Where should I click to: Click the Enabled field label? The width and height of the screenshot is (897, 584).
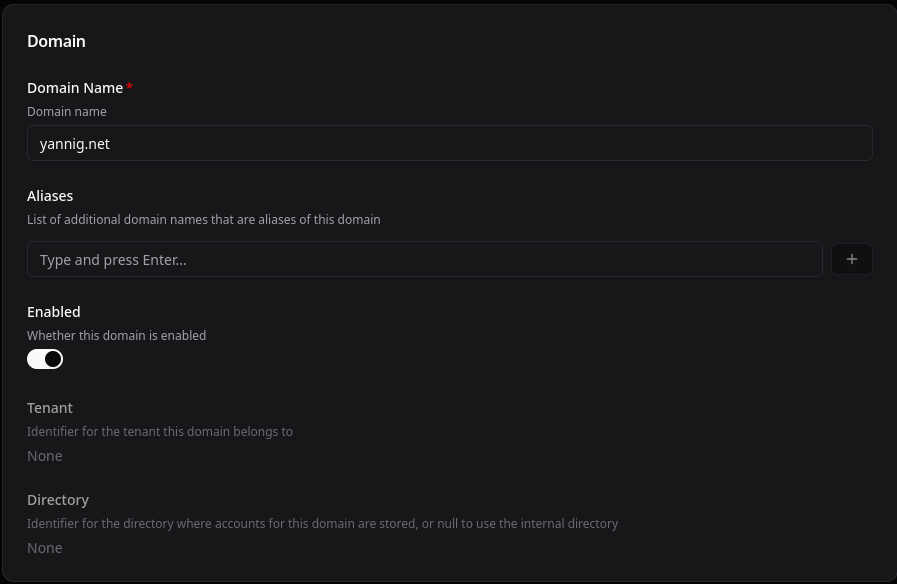pyautogui.click(x=54, y=312)
